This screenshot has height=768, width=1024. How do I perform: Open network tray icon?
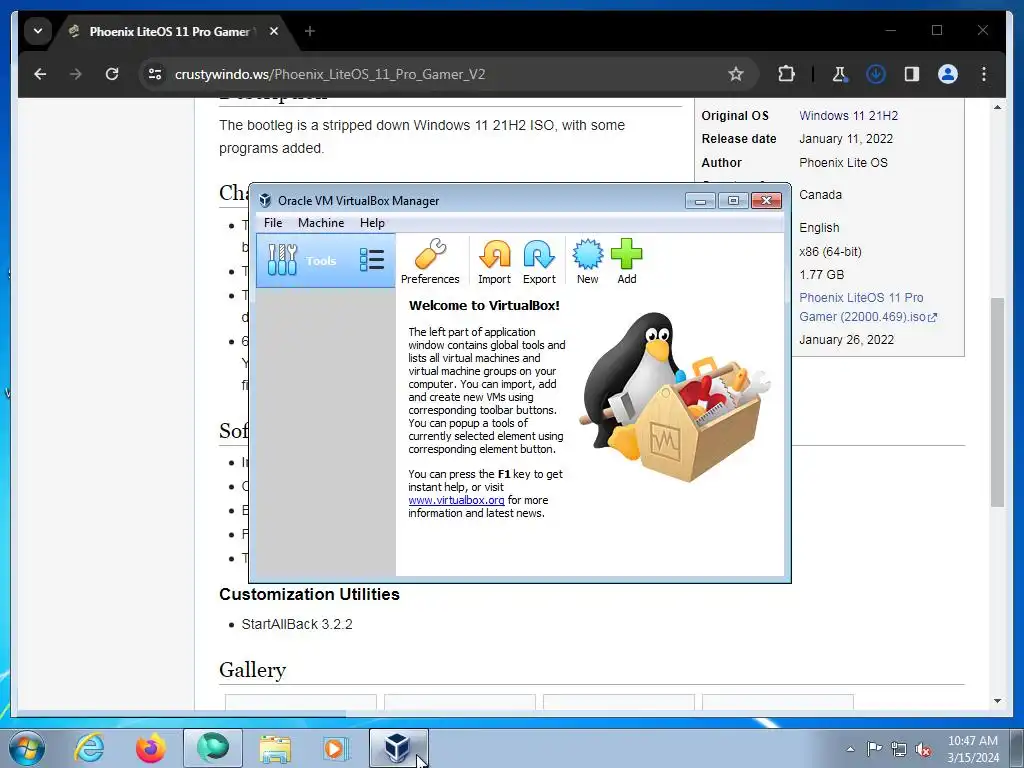pyautogui.click(x=899, y=749)
